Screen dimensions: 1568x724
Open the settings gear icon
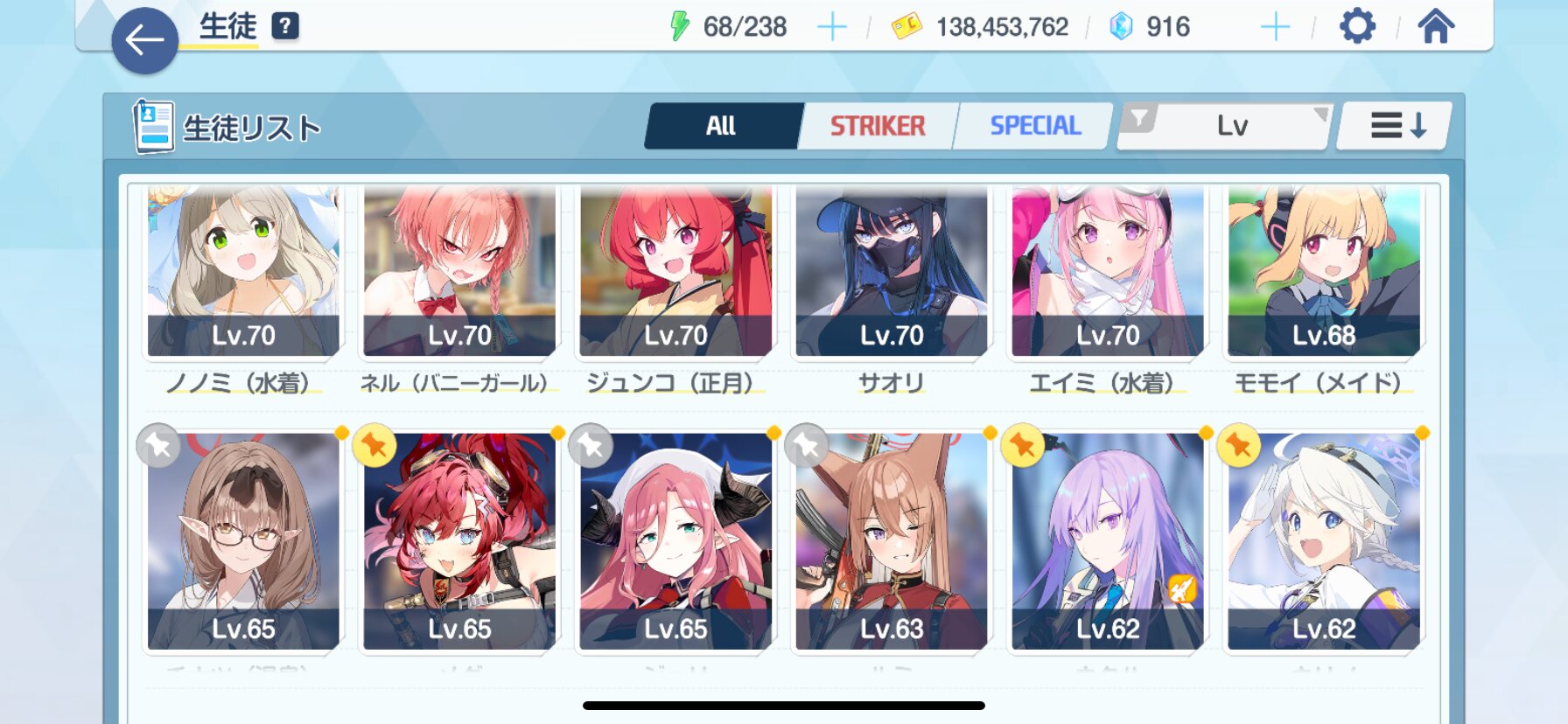(1357, 26)
